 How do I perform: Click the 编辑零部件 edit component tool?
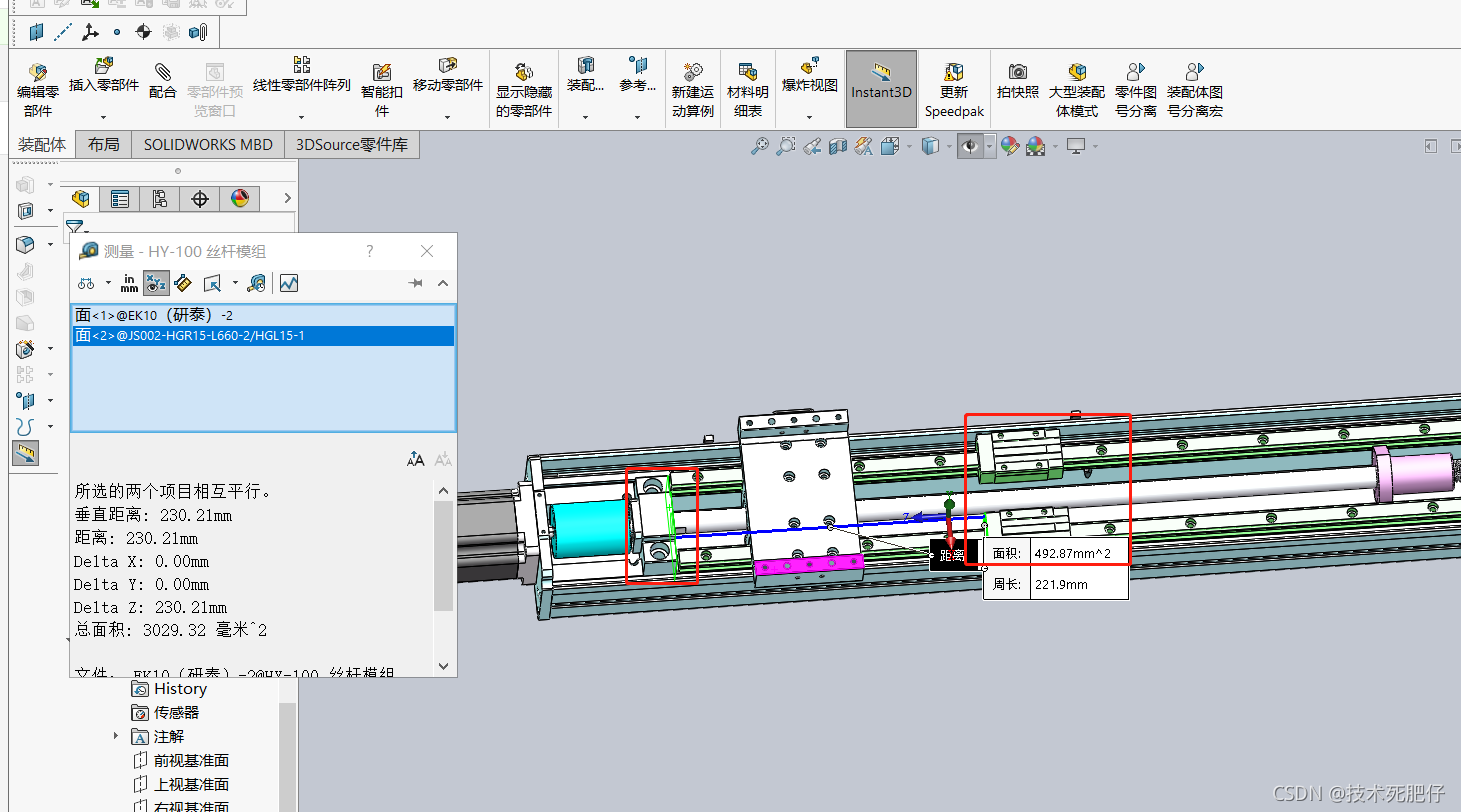[38, 91]
